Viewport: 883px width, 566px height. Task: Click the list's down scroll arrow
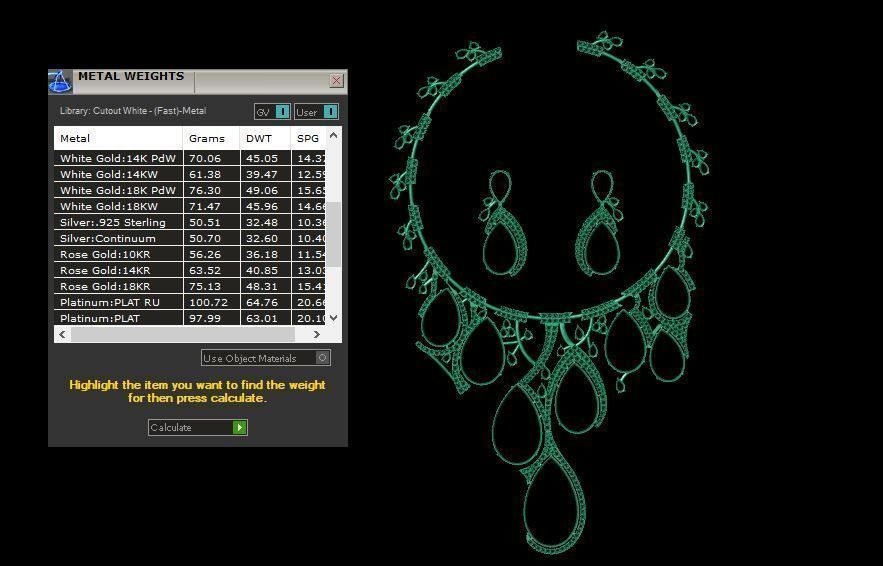pyautogui.click(x=333, y=318)
